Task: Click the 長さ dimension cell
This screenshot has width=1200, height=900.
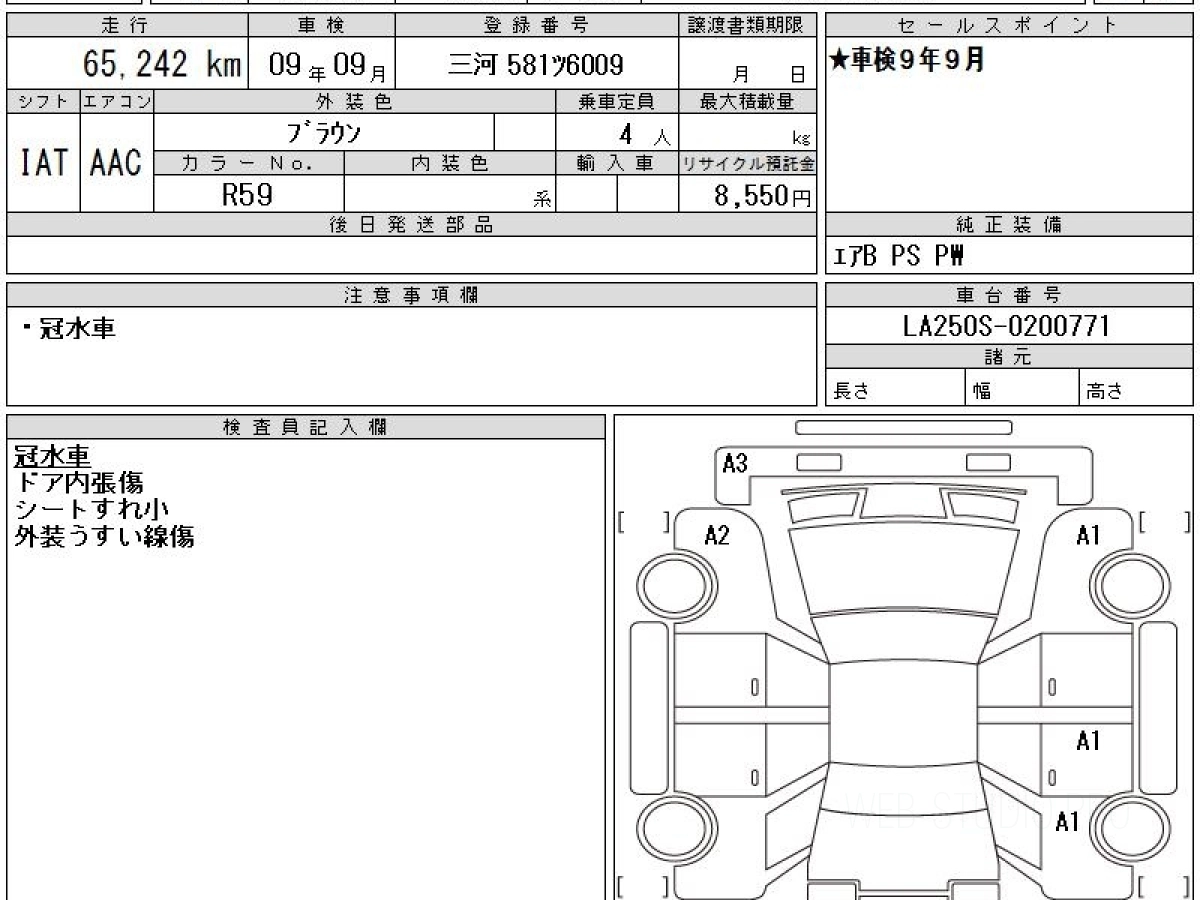Action: pos(896,388)
